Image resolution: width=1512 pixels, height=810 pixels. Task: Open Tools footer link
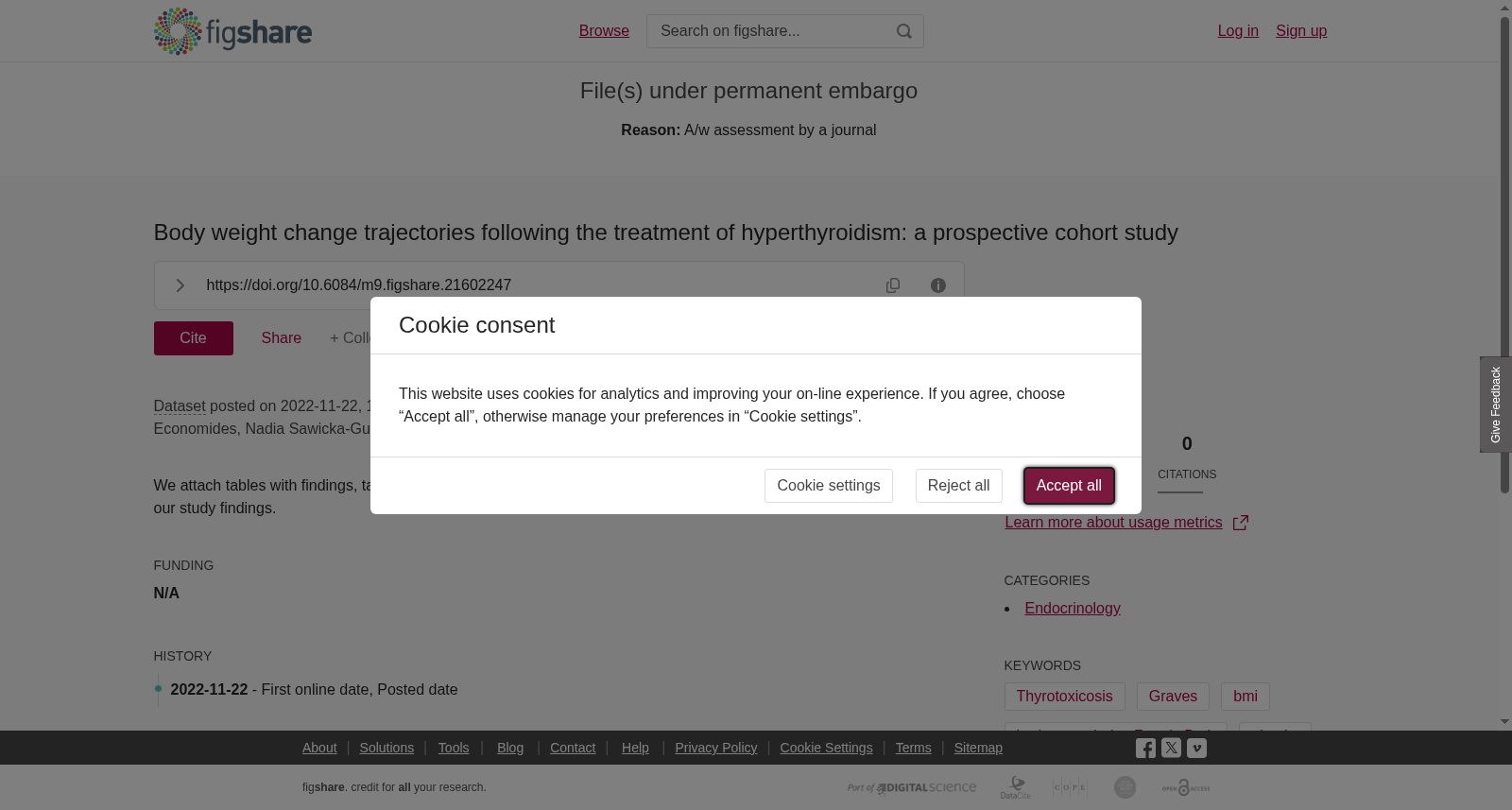[x=454, y=748]
